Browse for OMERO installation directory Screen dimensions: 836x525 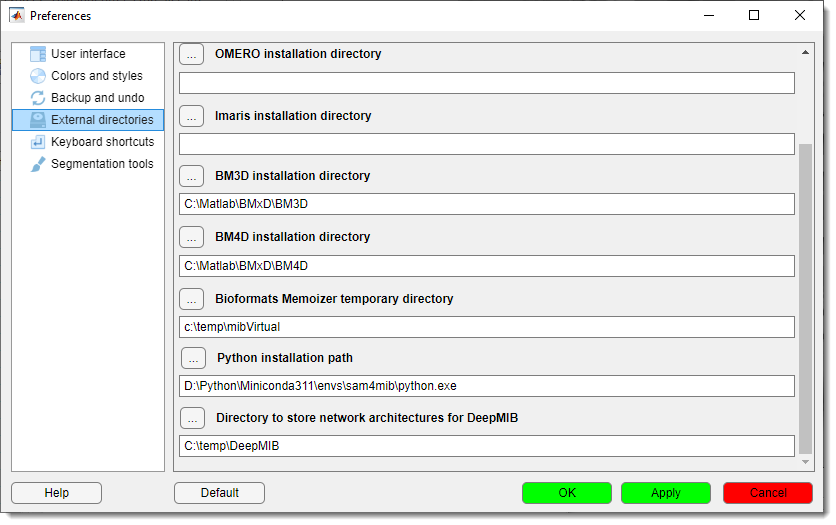click(x=192, y=55)
